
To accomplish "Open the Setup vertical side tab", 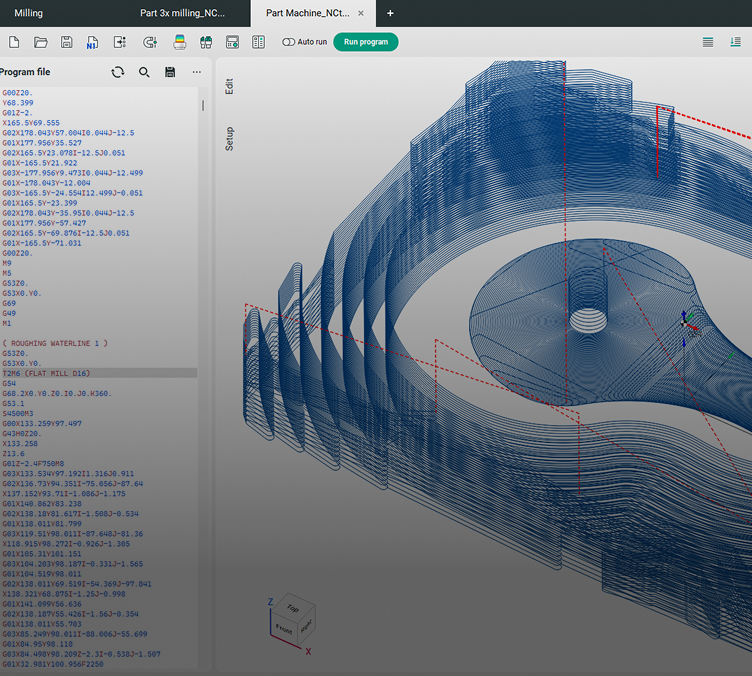I will click(229, 138).
